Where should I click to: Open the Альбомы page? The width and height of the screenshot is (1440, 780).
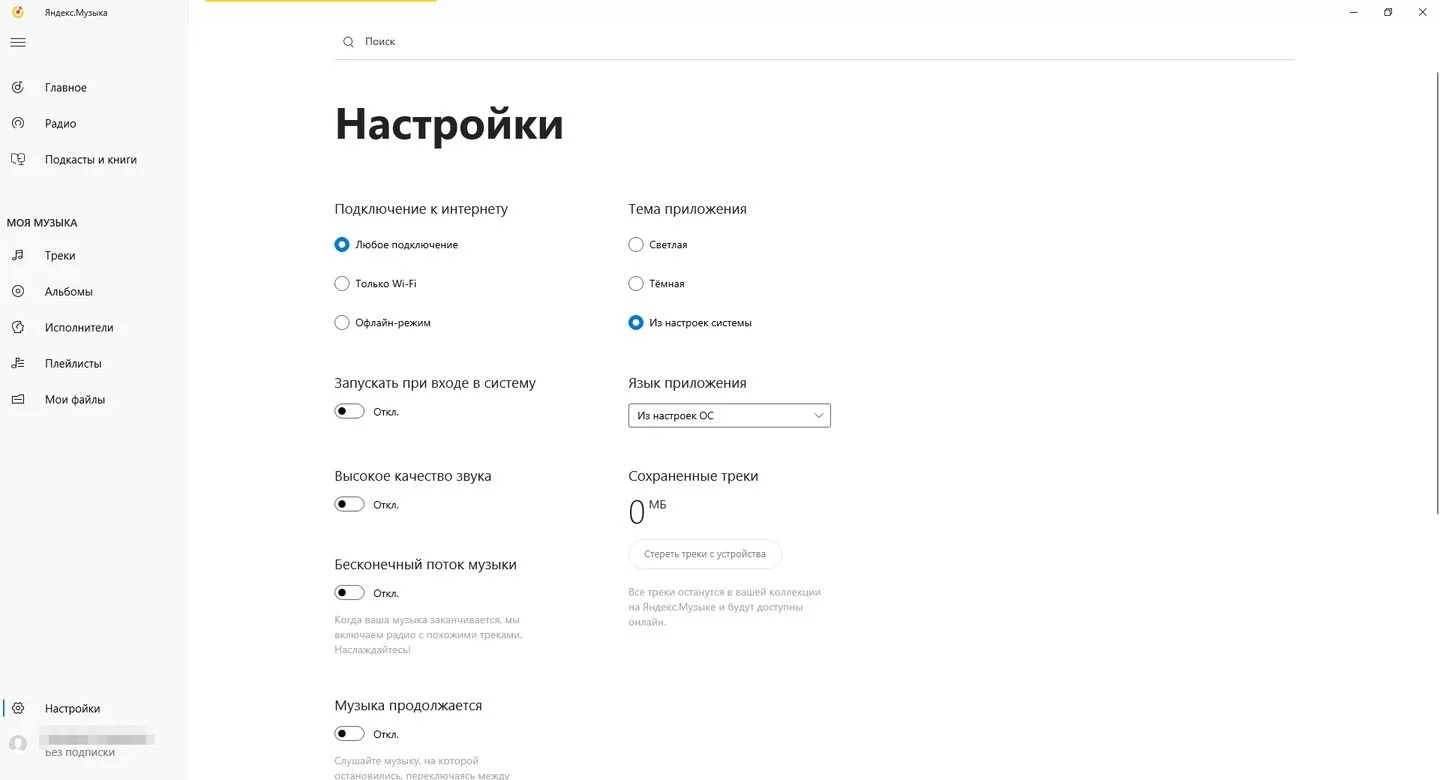69,292
